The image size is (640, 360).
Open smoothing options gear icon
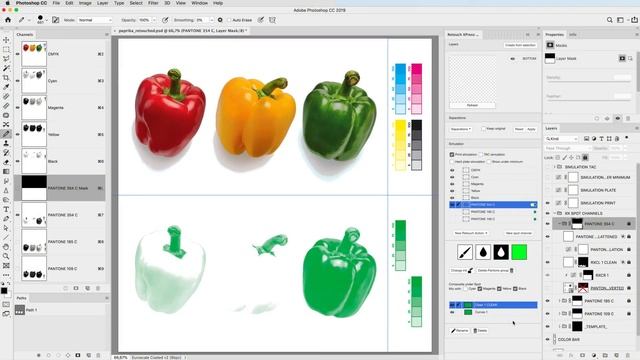tap(220, 20)
